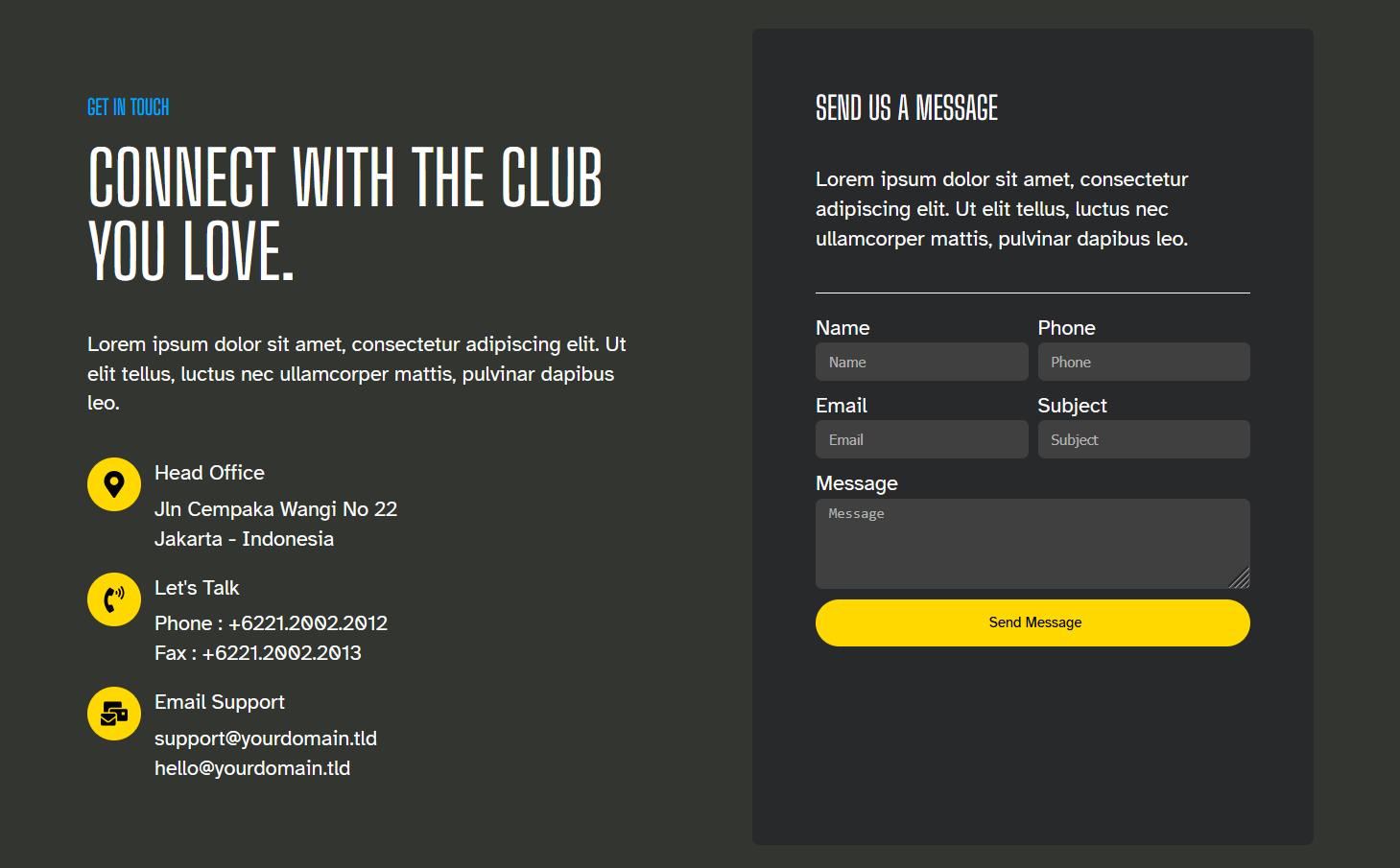The image size is (1400, 868).
Task: Click the Send Us A Message heading
Action: point(907,108)
